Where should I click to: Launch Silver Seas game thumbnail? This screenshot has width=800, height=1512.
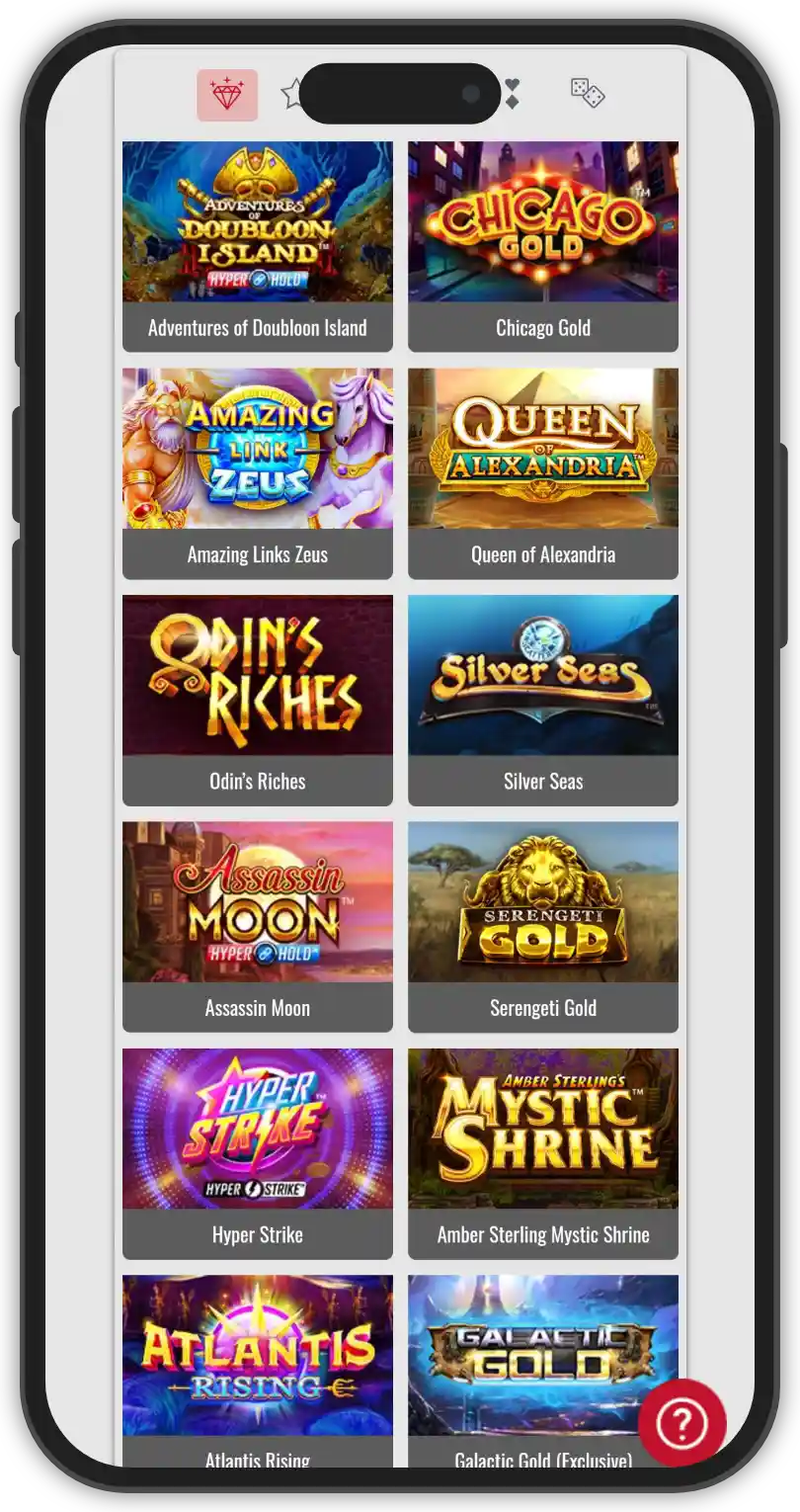543,675
